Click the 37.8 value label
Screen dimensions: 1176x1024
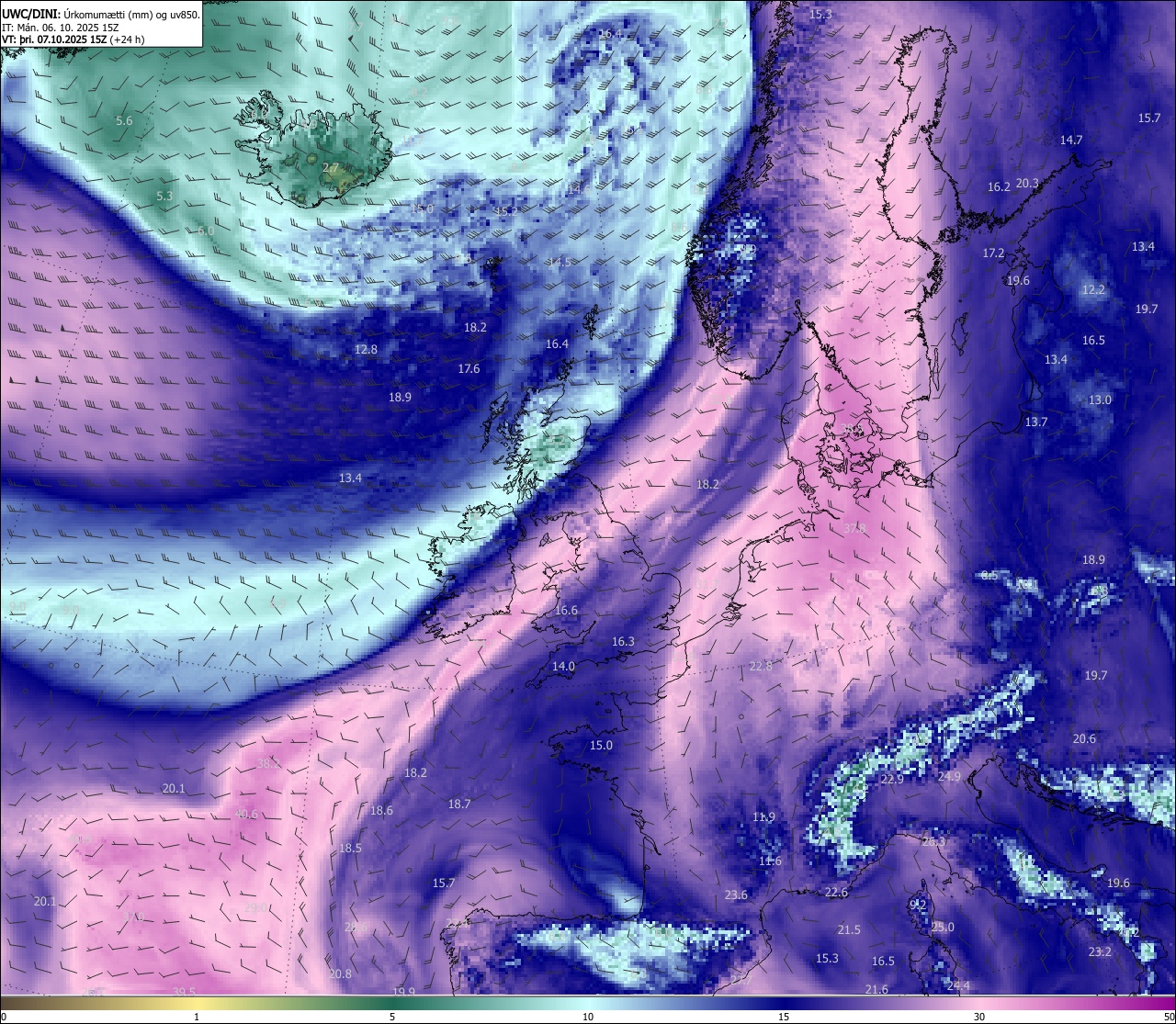tap(854, 528)
